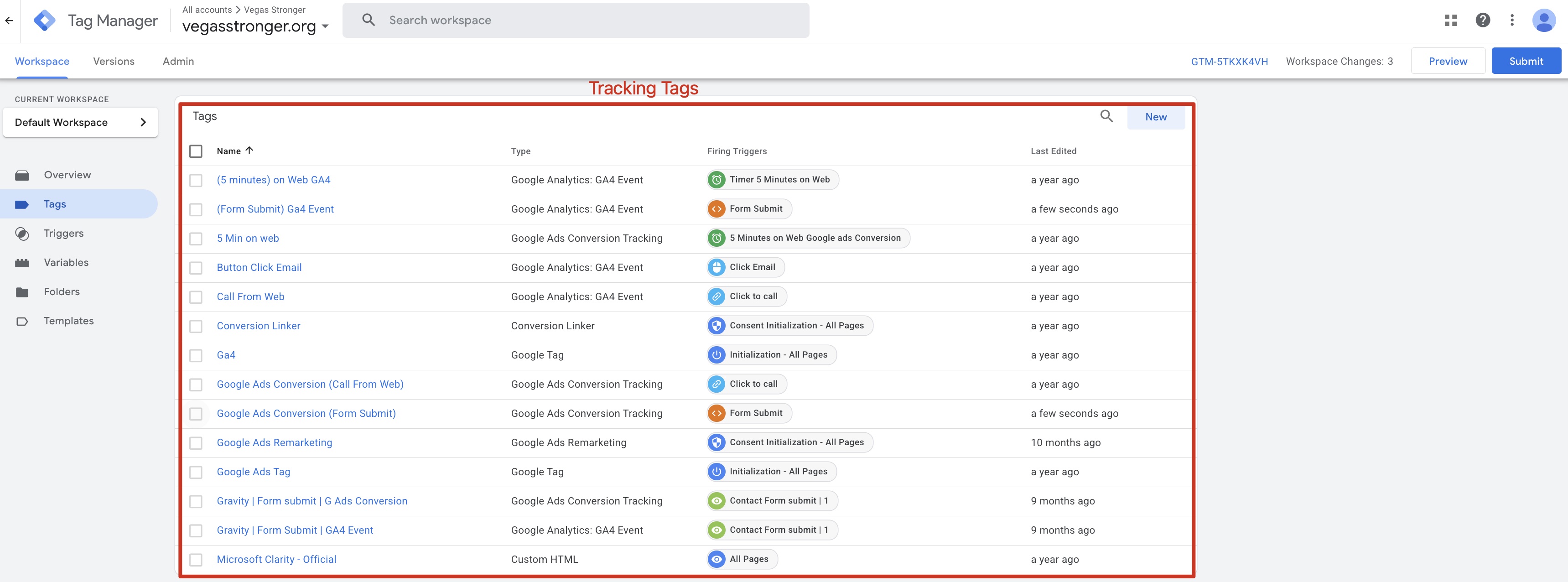Click the Firing Triggers column header

pyautogui.click(x=737, y=151)
